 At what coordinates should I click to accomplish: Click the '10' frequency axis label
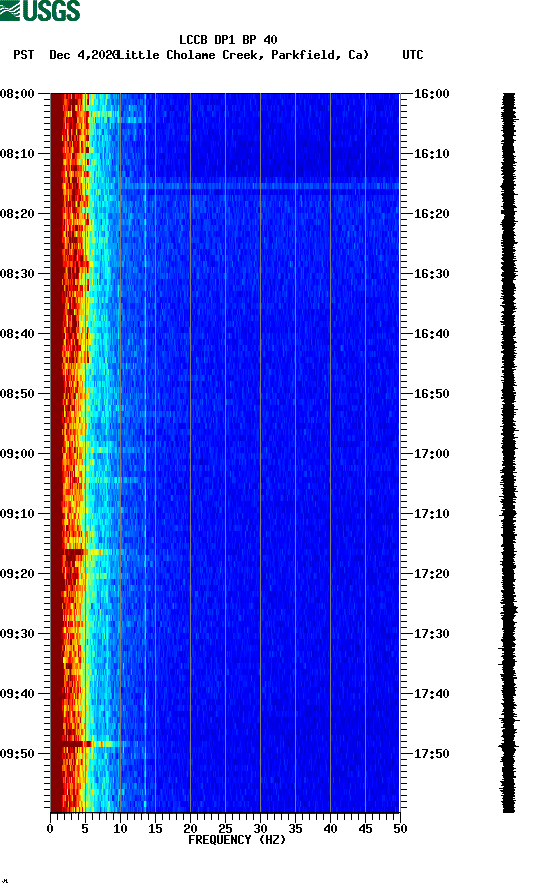pos(120,829)
